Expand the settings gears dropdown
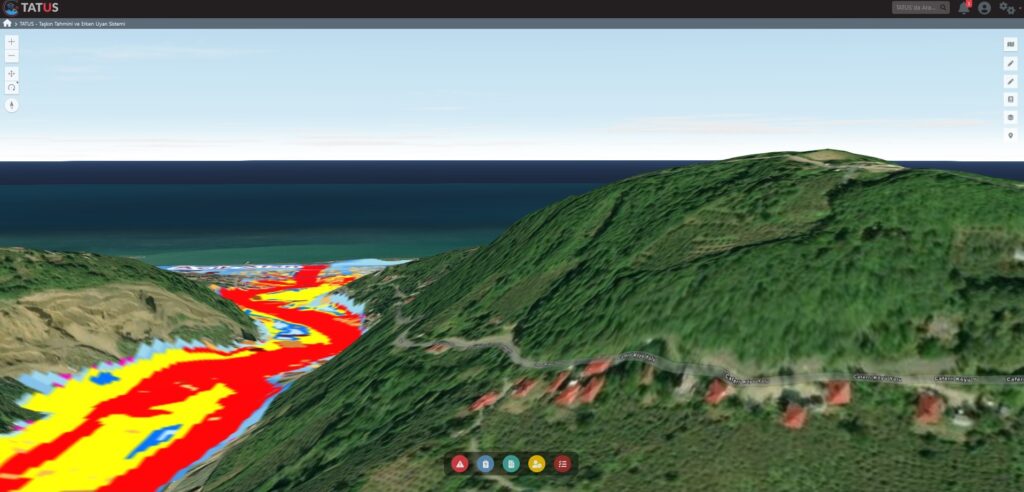1024x492 pixels. [x=1009, y=8]
